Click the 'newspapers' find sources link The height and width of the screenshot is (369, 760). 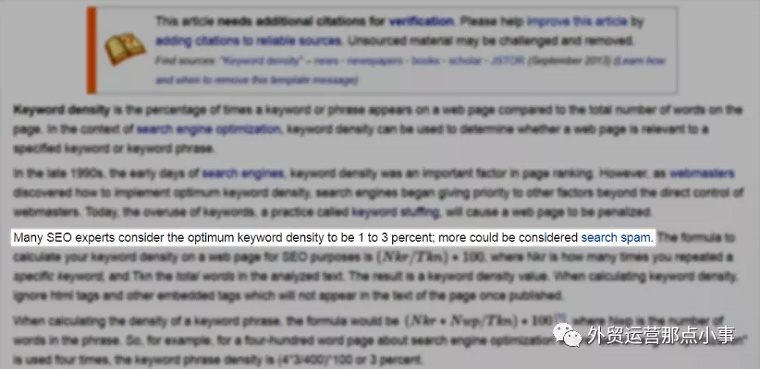[x=374, y=61]
